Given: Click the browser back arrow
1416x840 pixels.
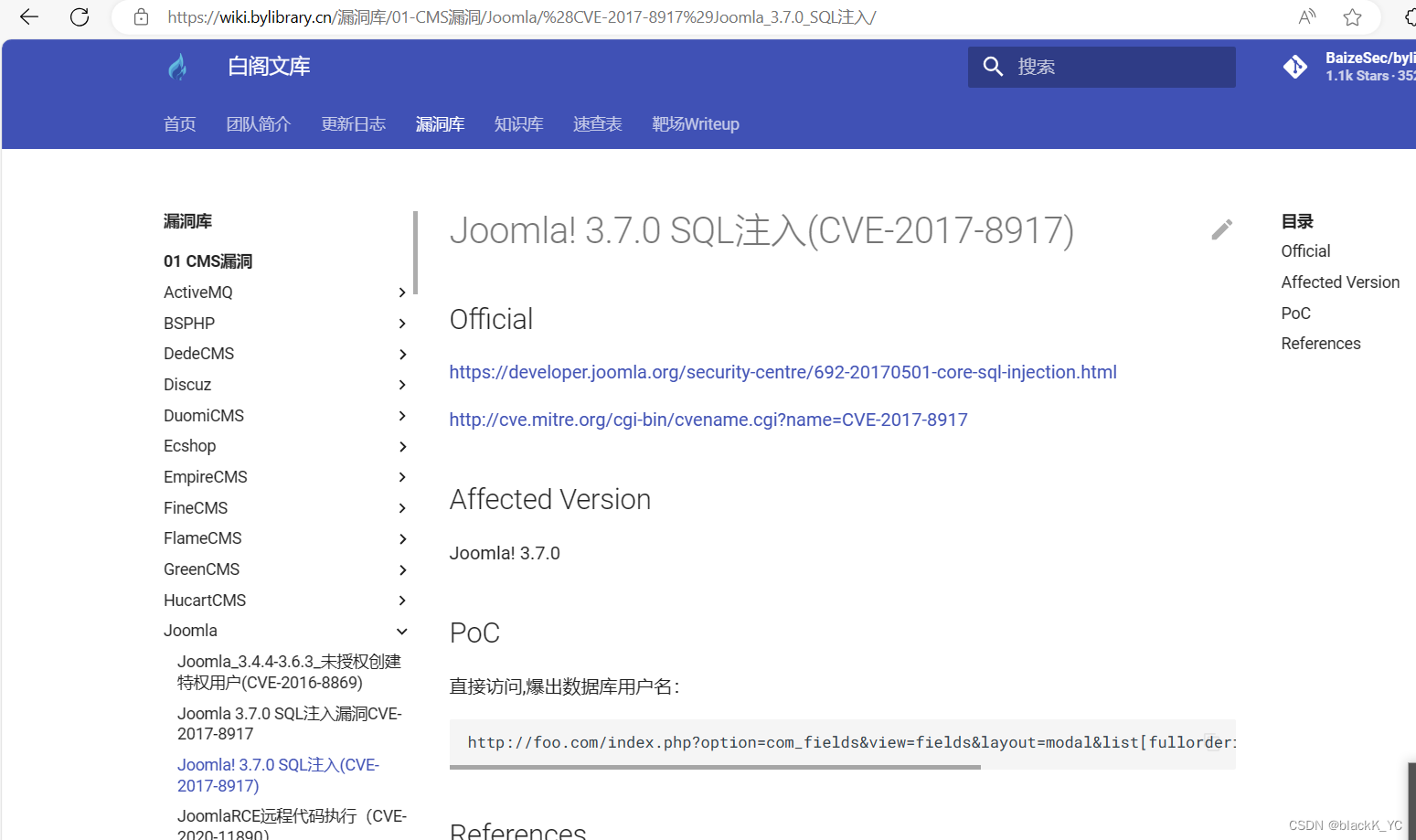Looking at the screenshot, I should tap(28, 16).
